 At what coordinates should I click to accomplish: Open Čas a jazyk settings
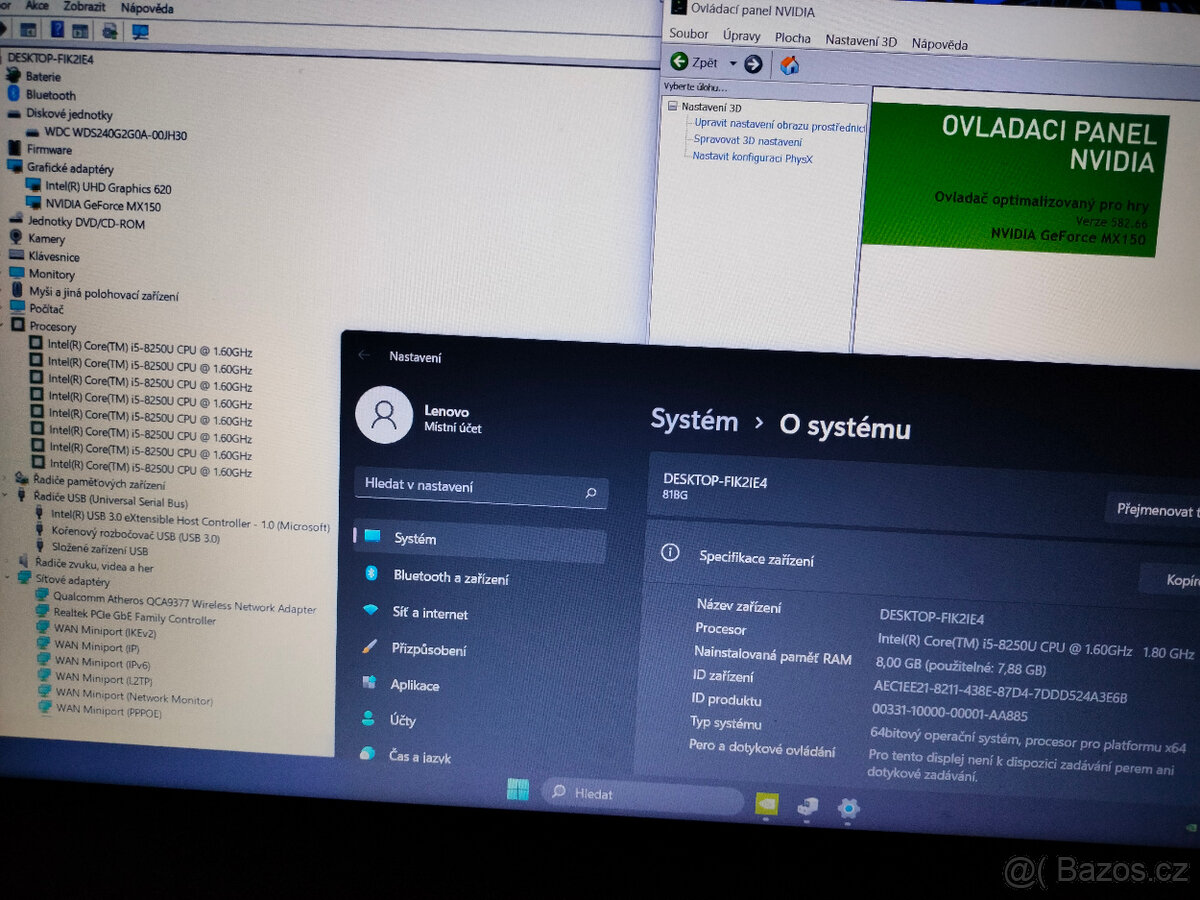coord(420,757)
